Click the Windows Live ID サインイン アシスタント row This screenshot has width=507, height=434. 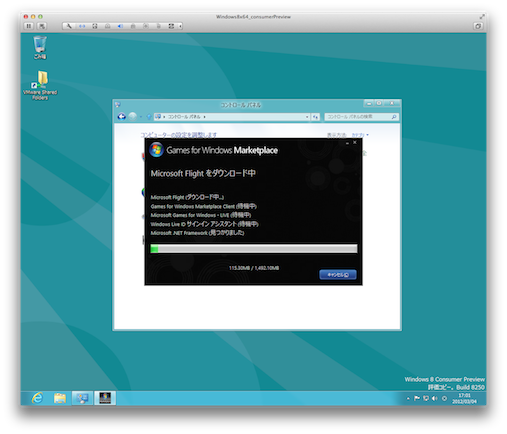click(x=204, y=224)
